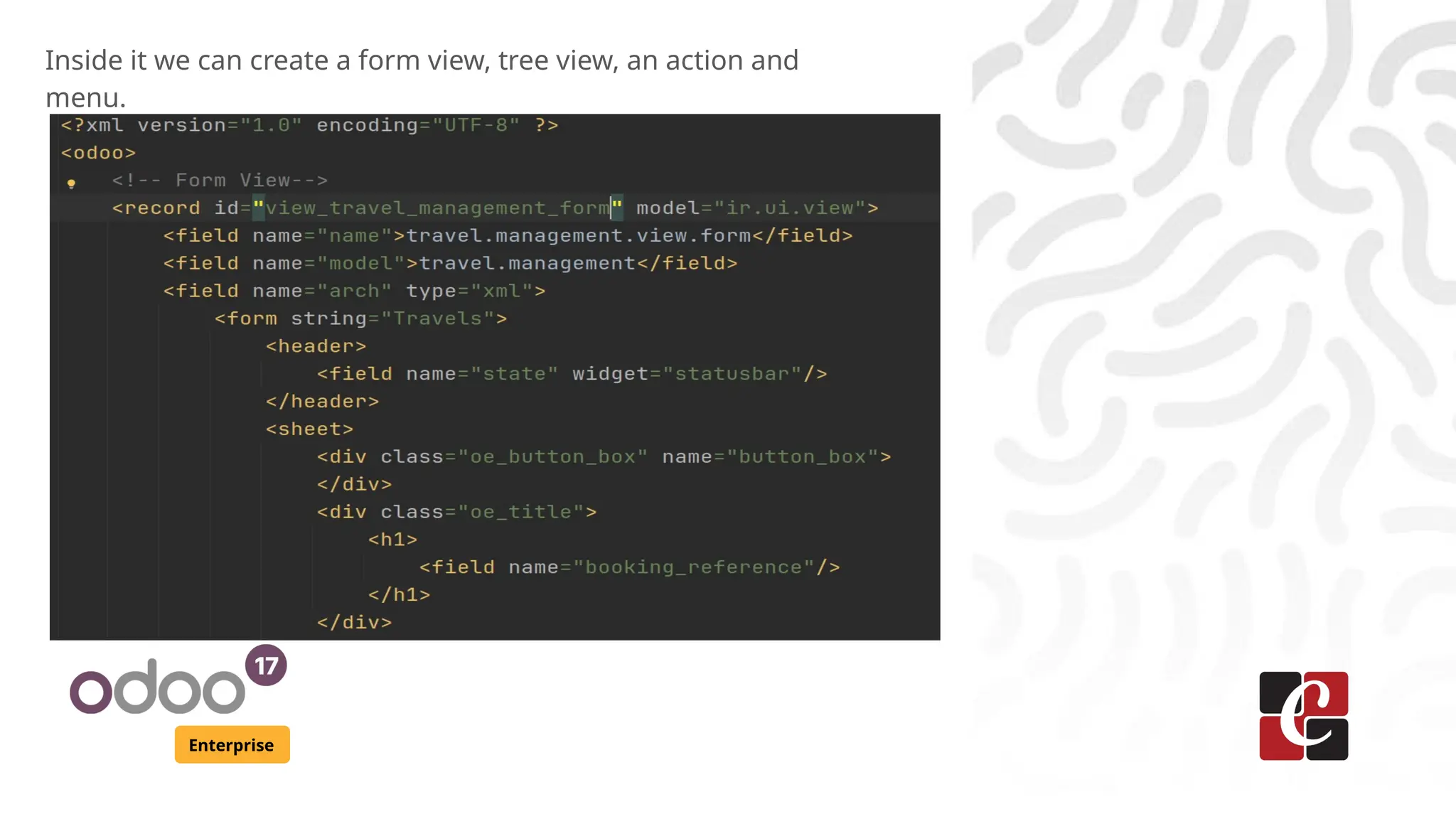The image size is (1456, 819).
Task: Click the arch field with type xml
Action: 354,291
